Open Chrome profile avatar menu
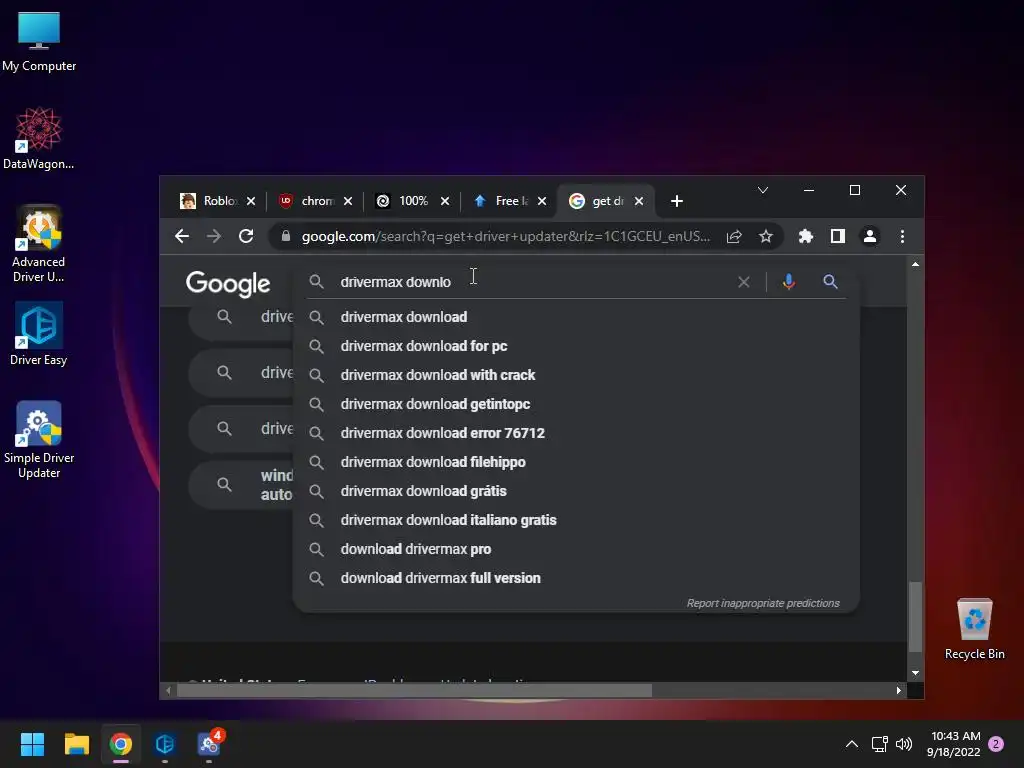1024x768 pixels. point(870,236)
